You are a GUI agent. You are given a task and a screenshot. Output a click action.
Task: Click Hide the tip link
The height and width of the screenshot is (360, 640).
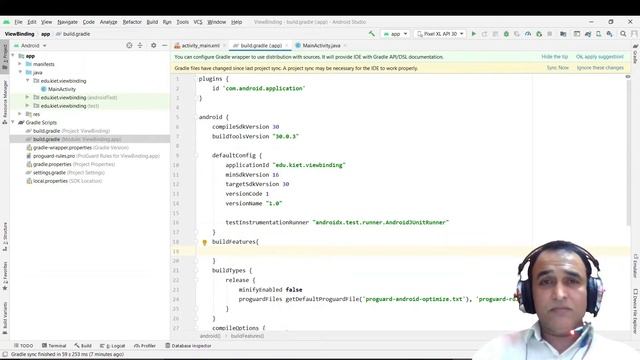[554, 57]
